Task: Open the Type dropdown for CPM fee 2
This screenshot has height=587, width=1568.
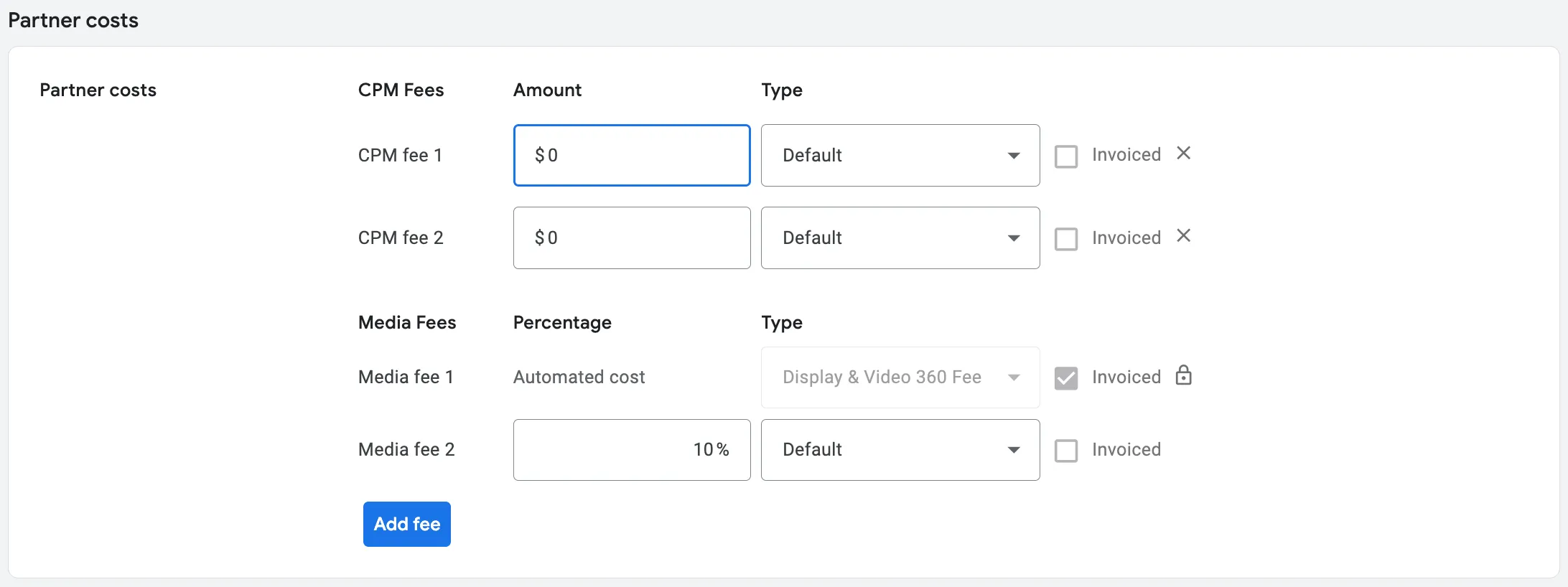Action: (x=900, y=238)
